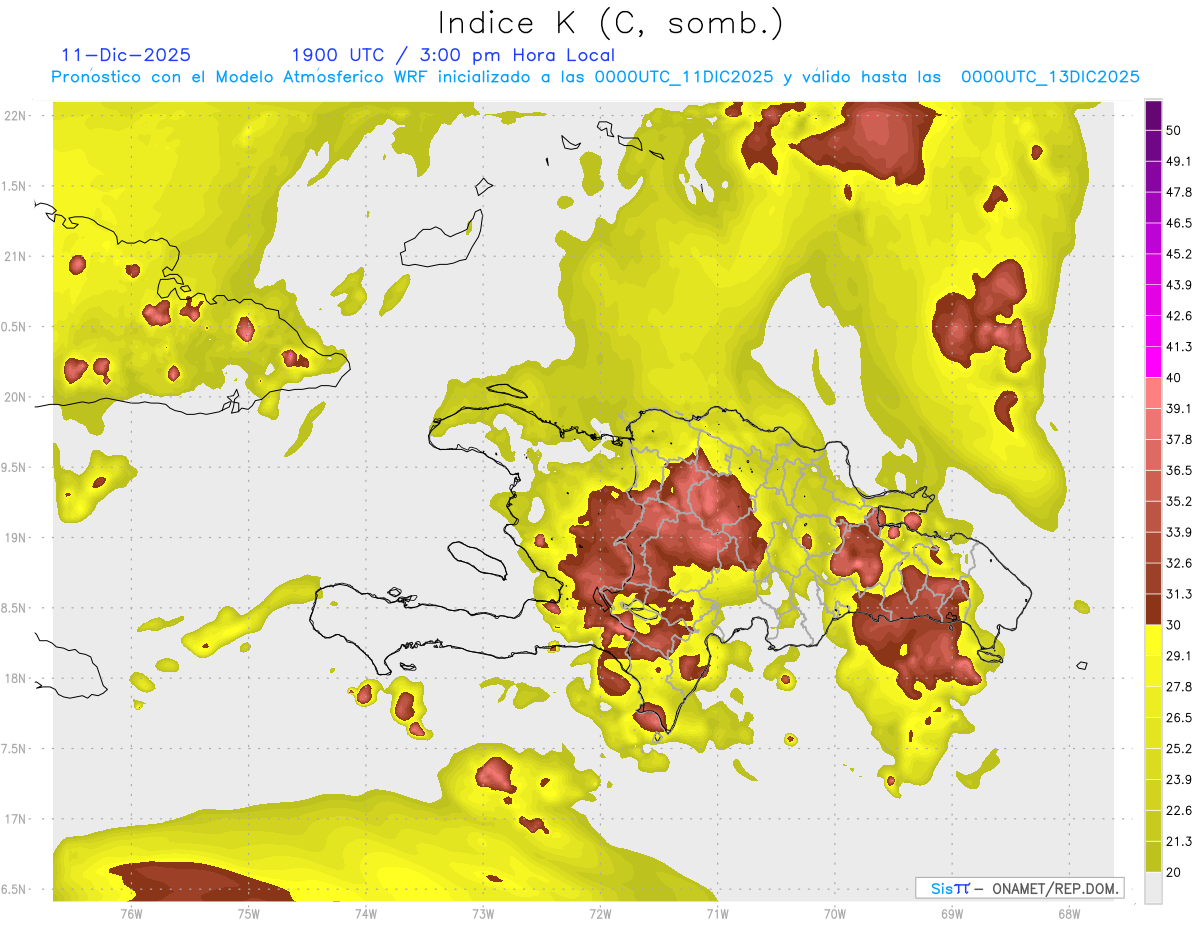Click the colorbar value '32.6'

point(1179,563)
